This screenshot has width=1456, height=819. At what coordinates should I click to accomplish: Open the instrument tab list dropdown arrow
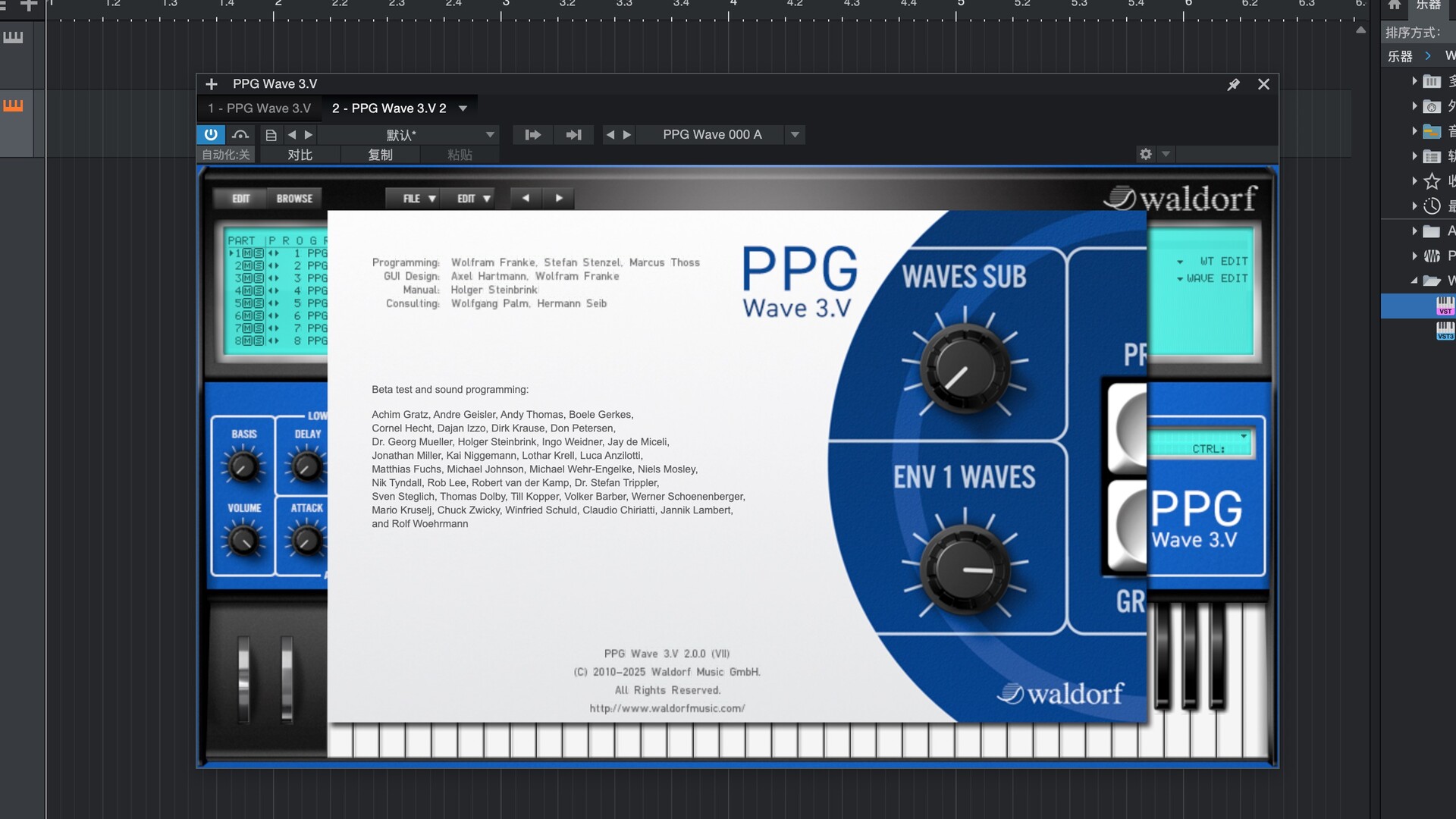463,108
